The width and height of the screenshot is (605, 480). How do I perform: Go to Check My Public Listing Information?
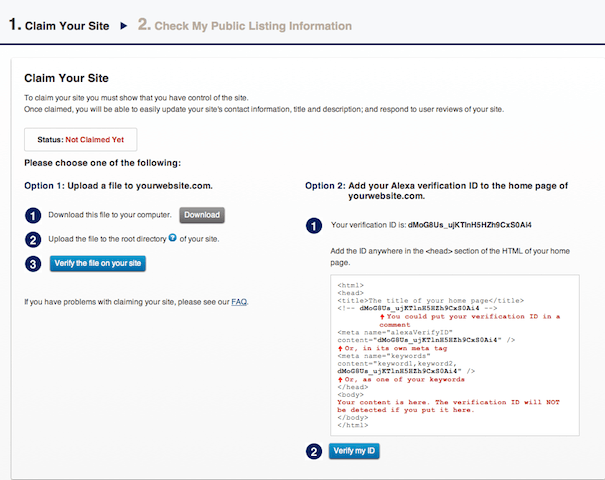[245, 25]
